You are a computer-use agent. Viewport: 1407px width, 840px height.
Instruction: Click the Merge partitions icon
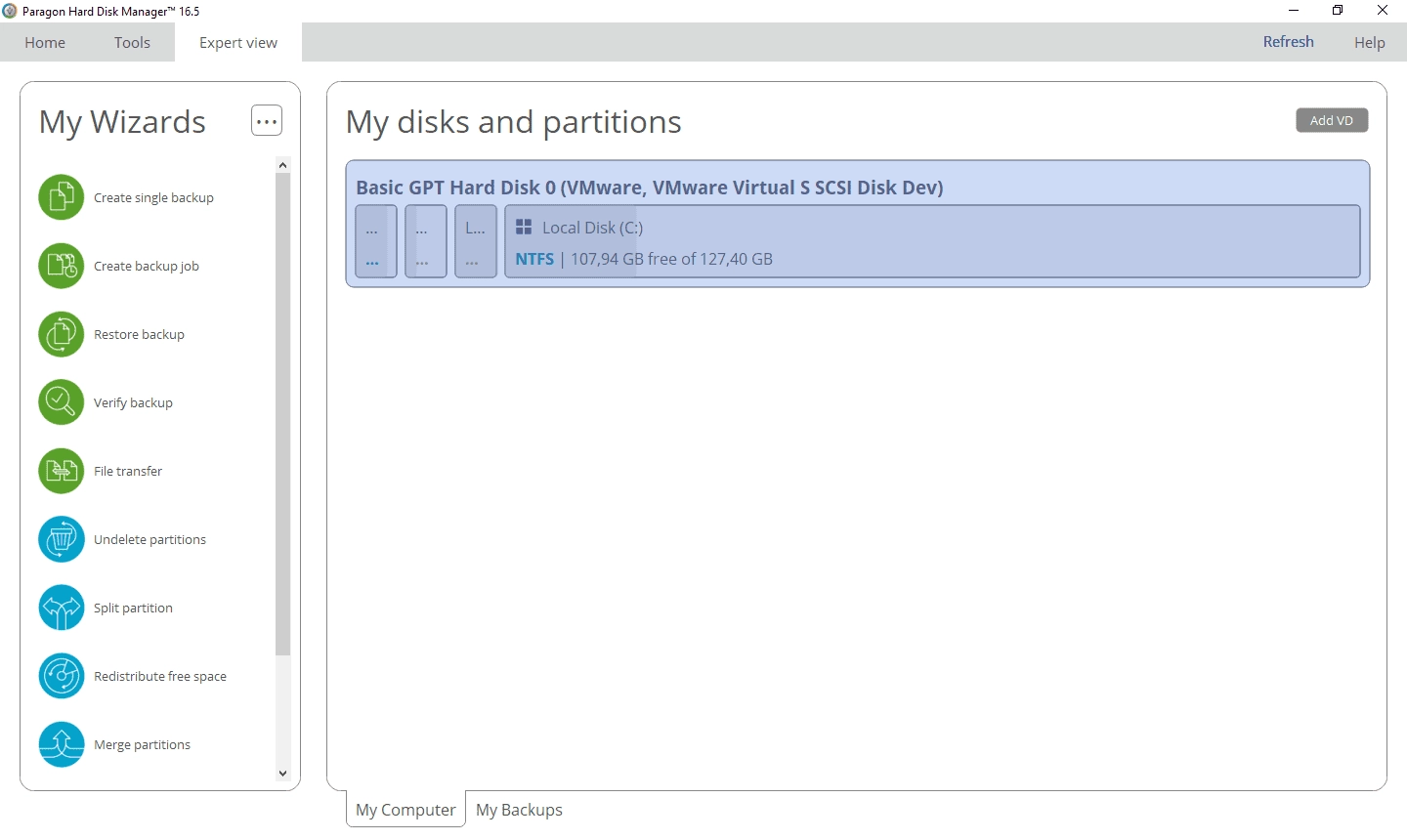tap(62, 744)
